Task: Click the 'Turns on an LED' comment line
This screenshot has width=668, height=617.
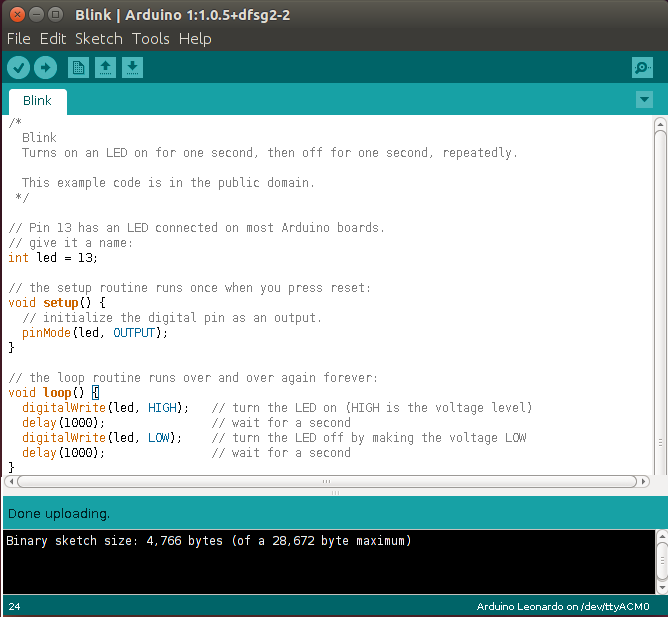Action: tap(270, 153)
